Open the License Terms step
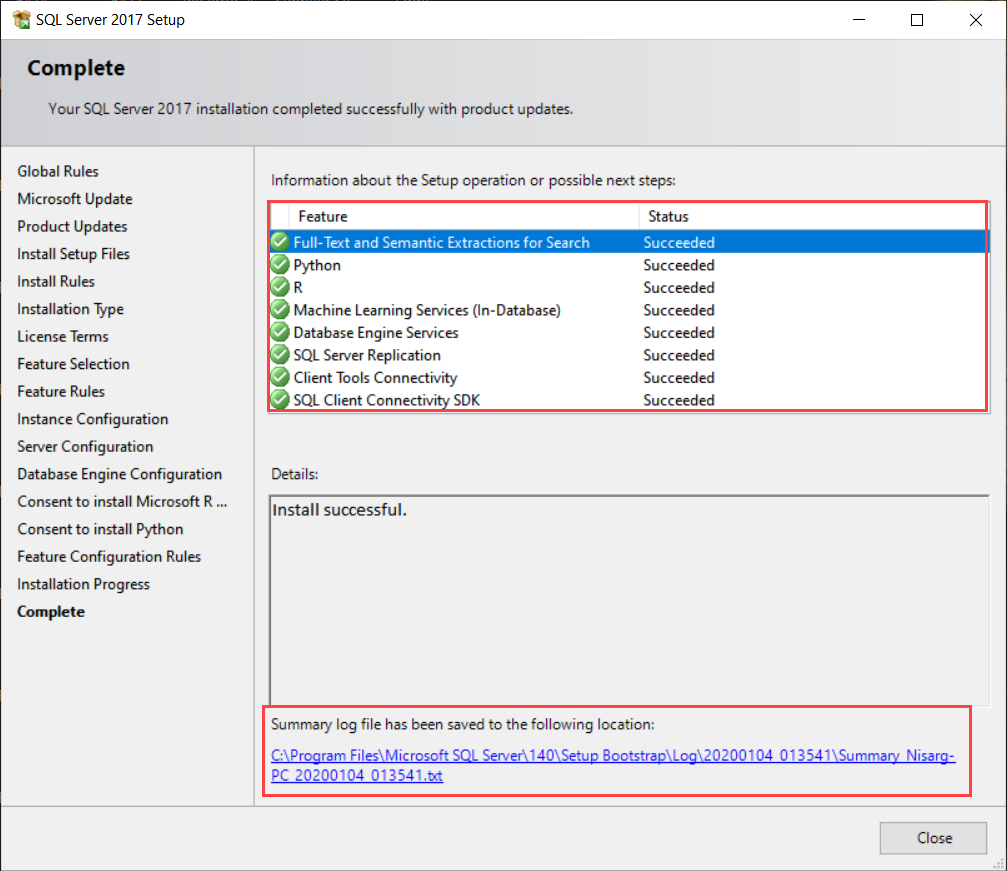Image resolution: width=1007 pixels, height=871 pixels. [x=62, y=336]
